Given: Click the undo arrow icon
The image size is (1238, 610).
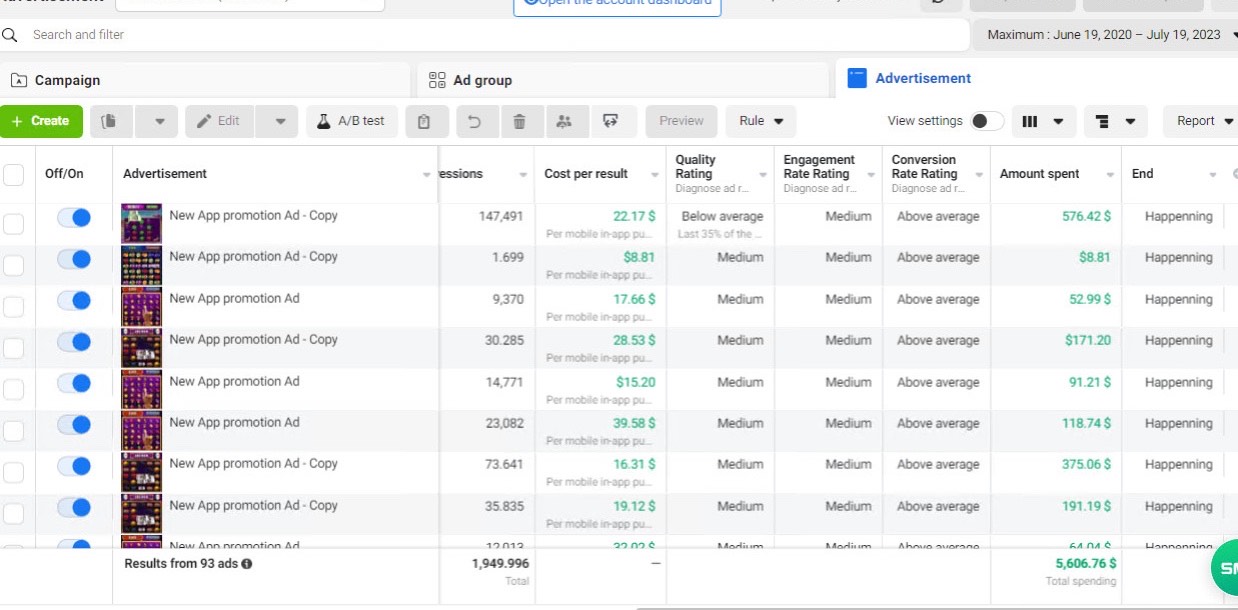Looking at the screenshot, I should [475, 121].
